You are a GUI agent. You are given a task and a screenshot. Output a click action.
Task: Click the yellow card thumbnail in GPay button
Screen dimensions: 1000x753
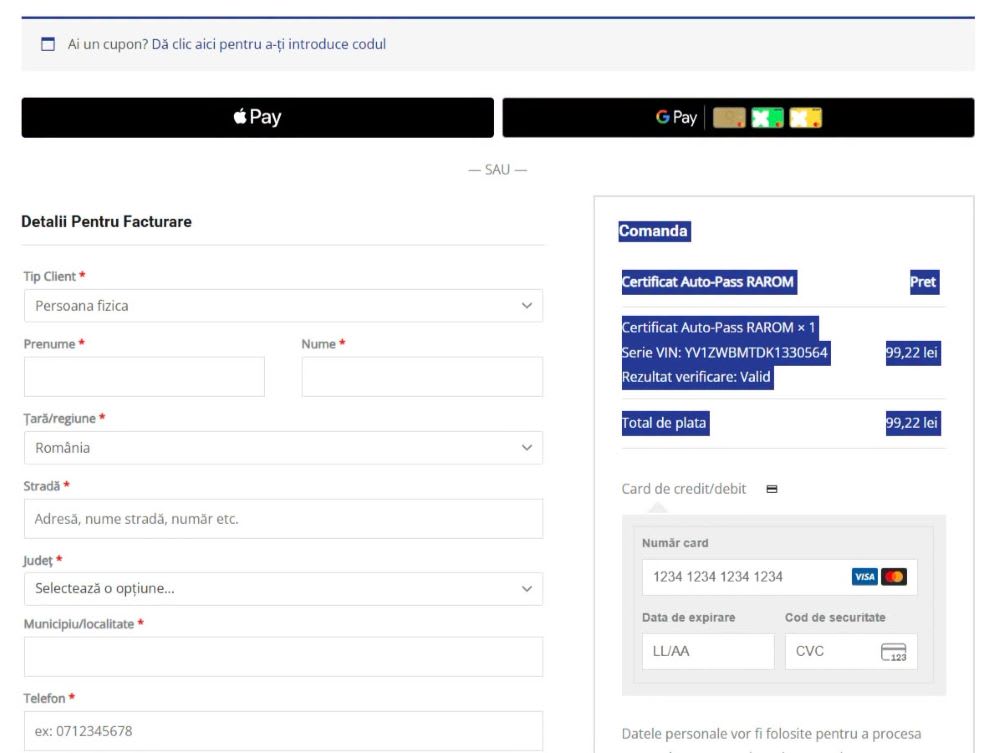pos(805,118)
